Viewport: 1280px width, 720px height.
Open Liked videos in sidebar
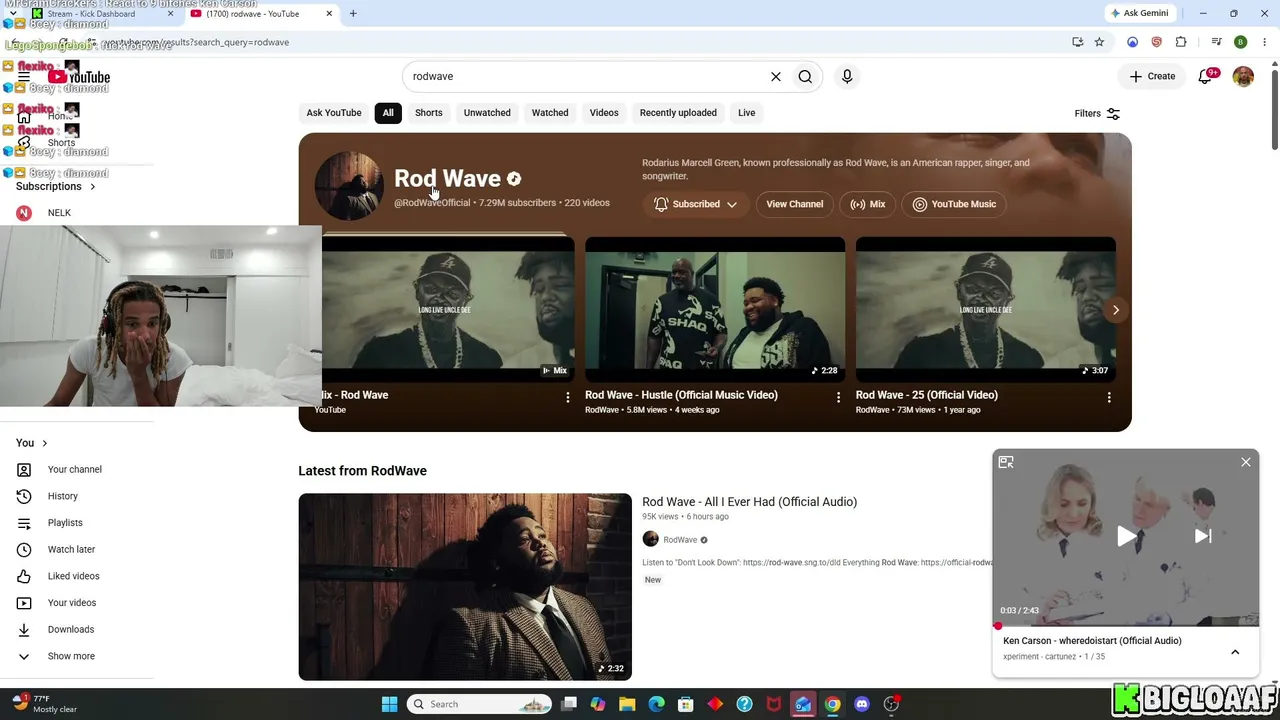point(73,576)
